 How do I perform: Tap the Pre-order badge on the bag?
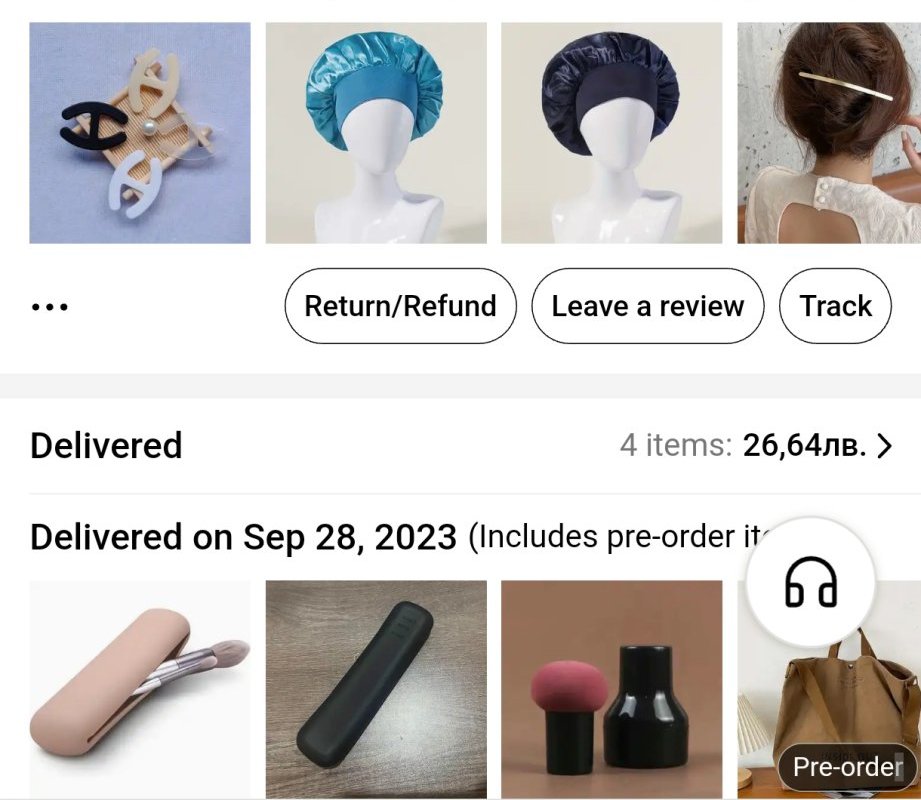(848, 767)
